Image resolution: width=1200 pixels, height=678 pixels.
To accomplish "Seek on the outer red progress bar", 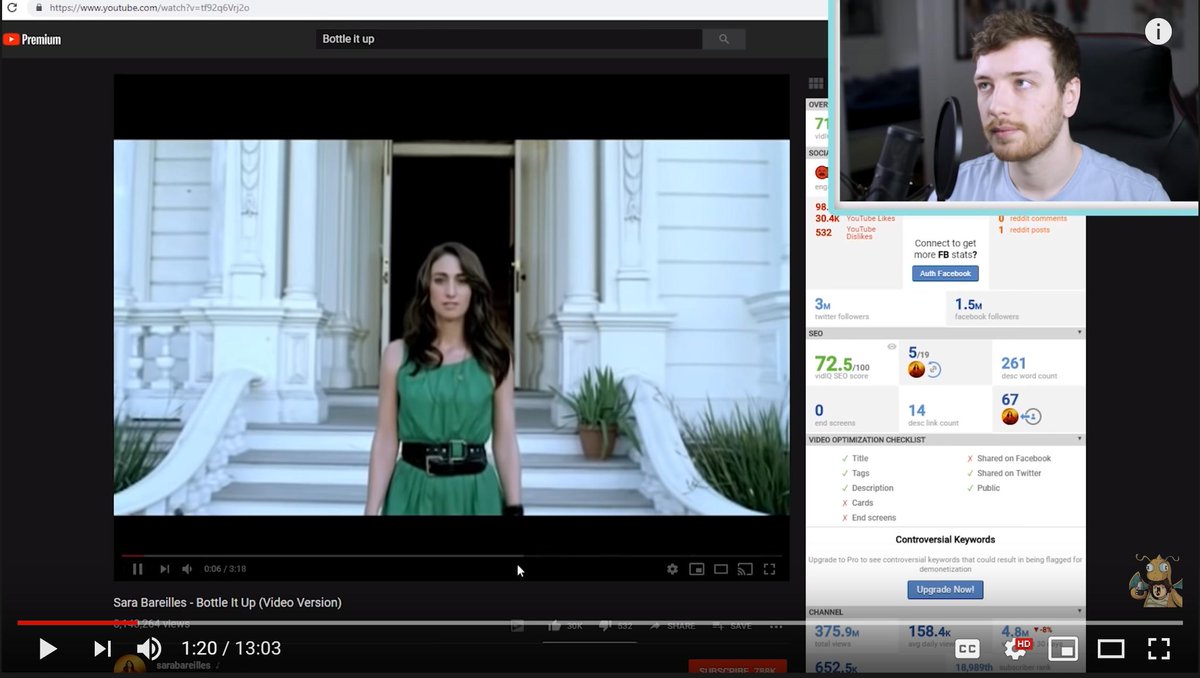I will [600, 623].
